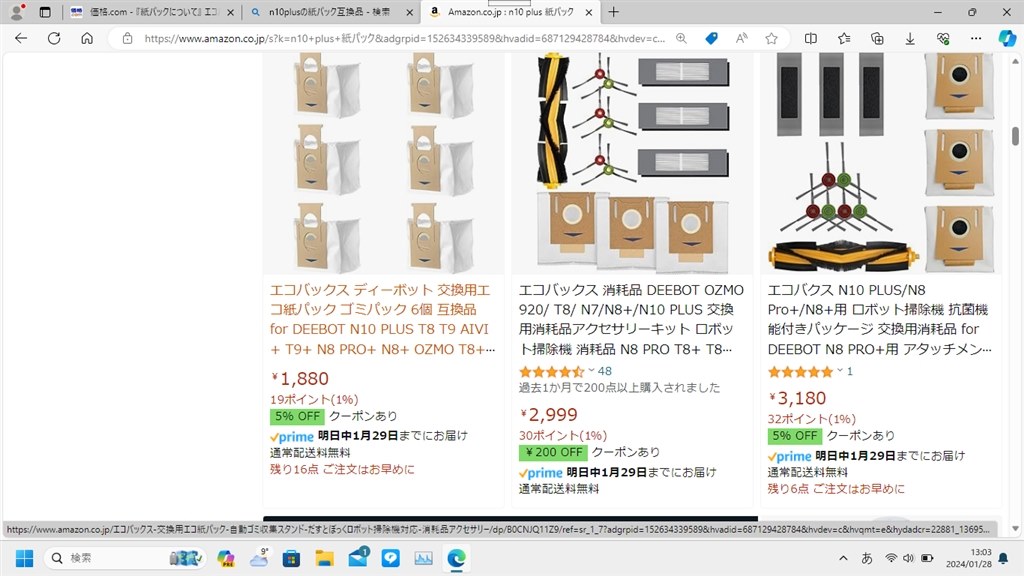This screenshot has width=1024, height=576.
Task: Go back to the previous page
Action: [21, 39]
